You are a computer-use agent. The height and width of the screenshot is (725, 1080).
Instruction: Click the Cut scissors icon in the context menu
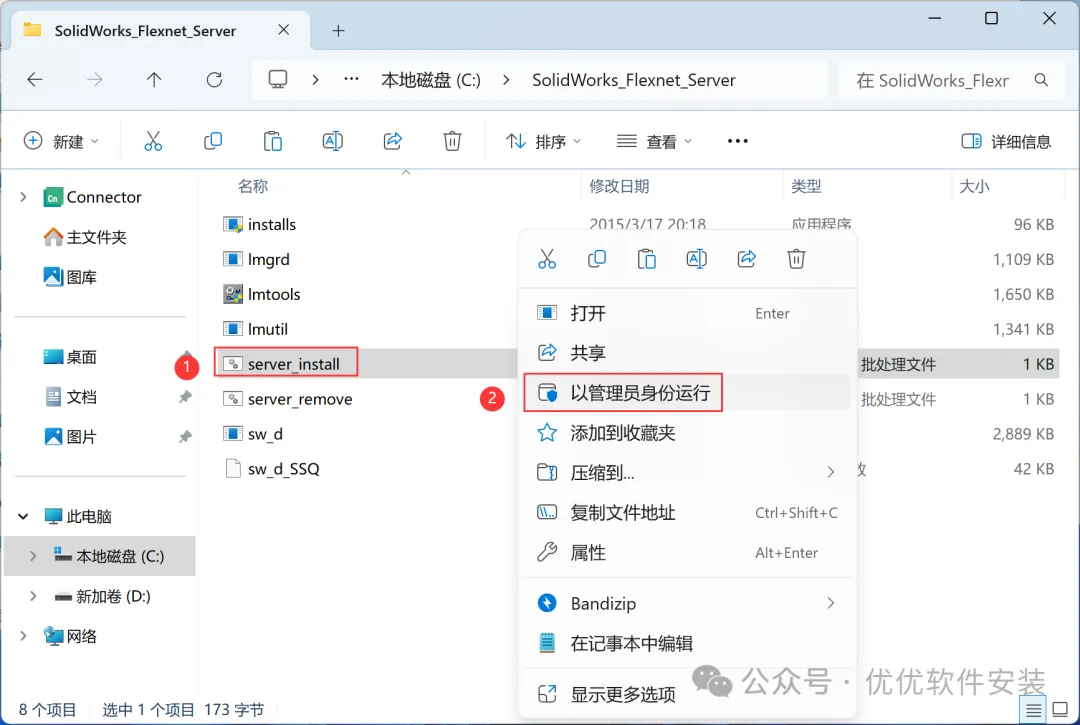click(x=547, y=259)
